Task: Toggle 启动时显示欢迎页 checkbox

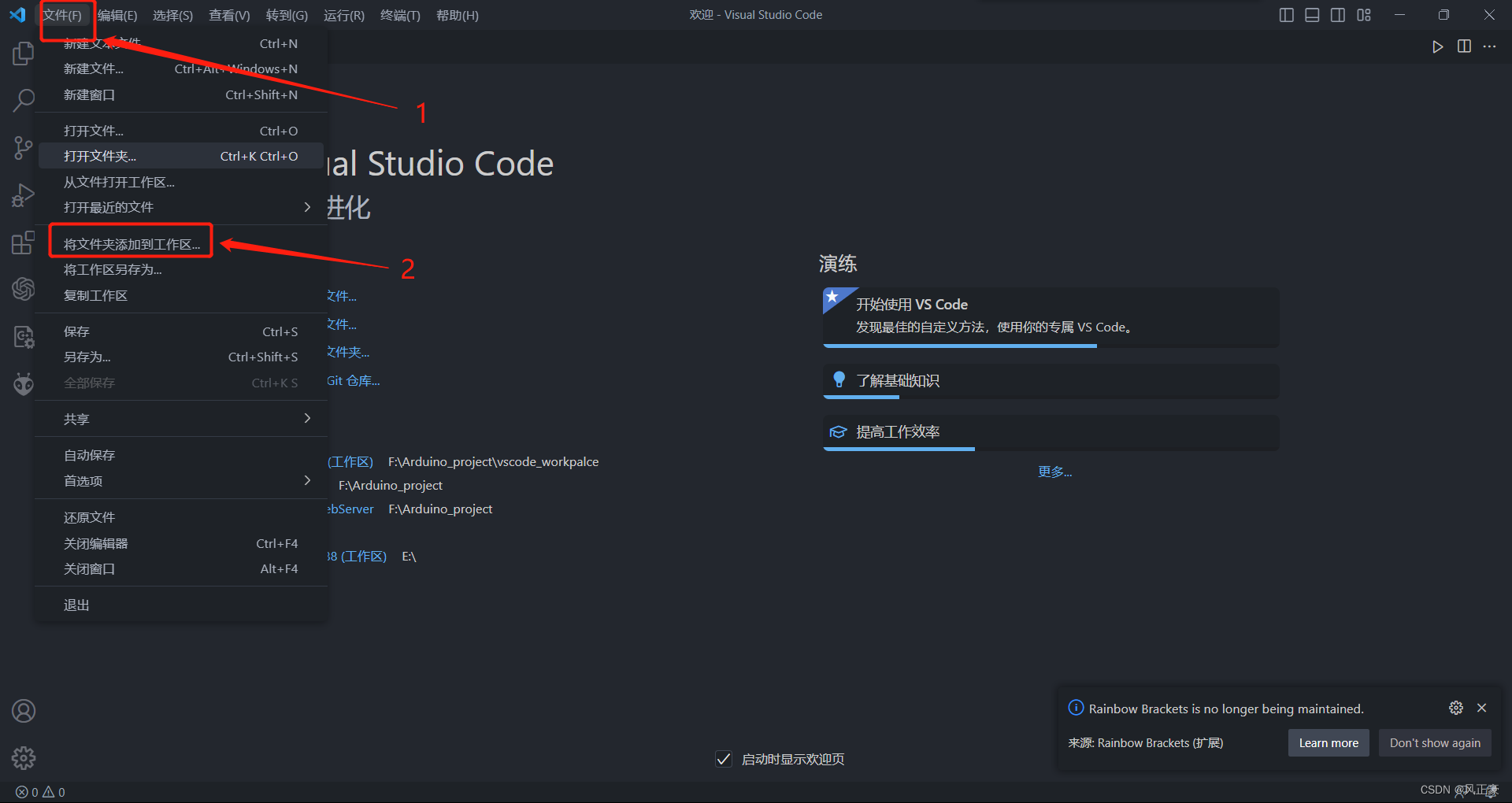Action: pyautogui.click(x=724, y=759)
